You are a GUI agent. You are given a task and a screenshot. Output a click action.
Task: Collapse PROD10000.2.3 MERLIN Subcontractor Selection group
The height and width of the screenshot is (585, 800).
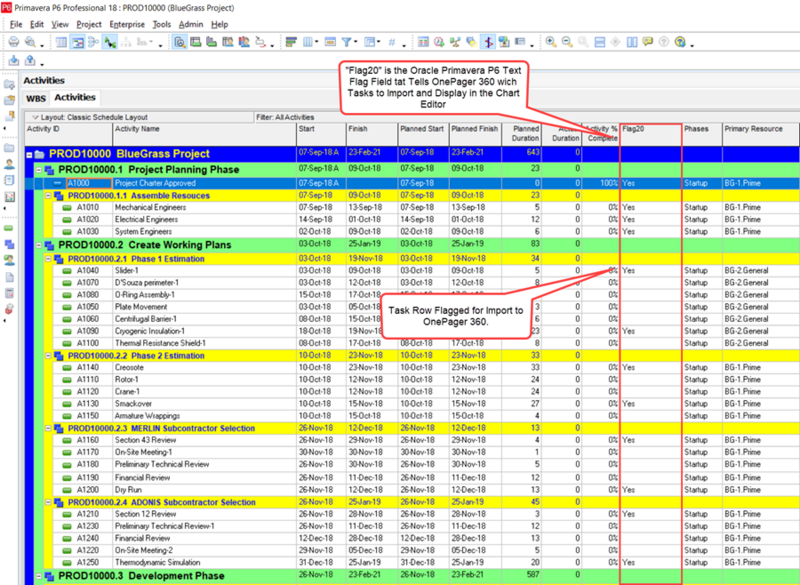coord(48,428)
